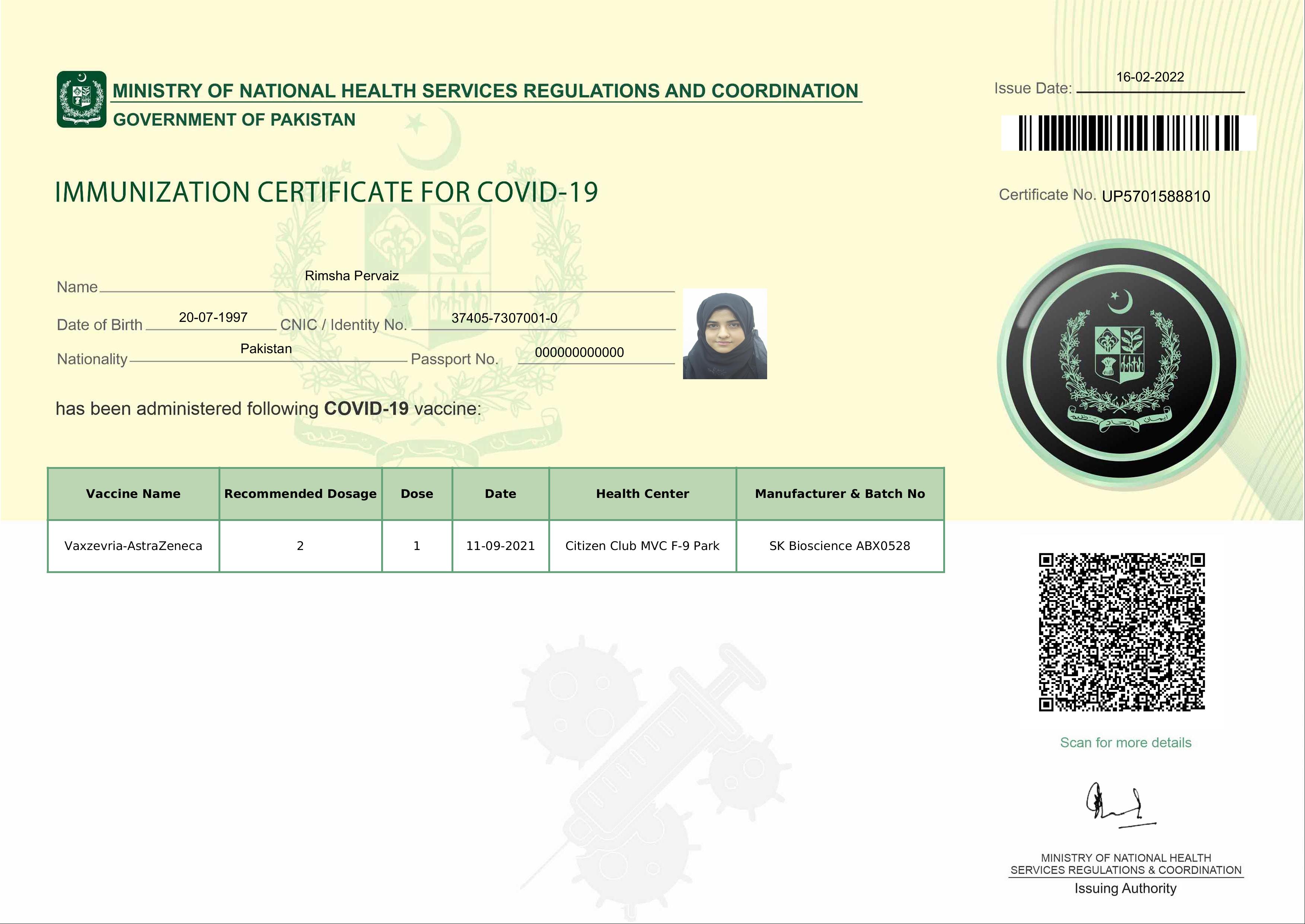Click the Ministry of National Health heading
Viewport: 1305px width, 924px height.
click(x=485, y=91)
